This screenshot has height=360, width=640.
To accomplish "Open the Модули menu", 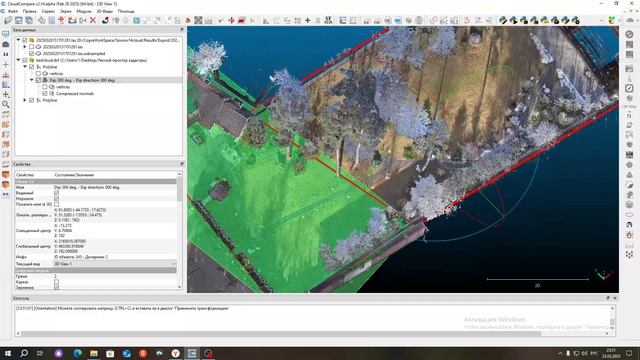I will (84, 11).
